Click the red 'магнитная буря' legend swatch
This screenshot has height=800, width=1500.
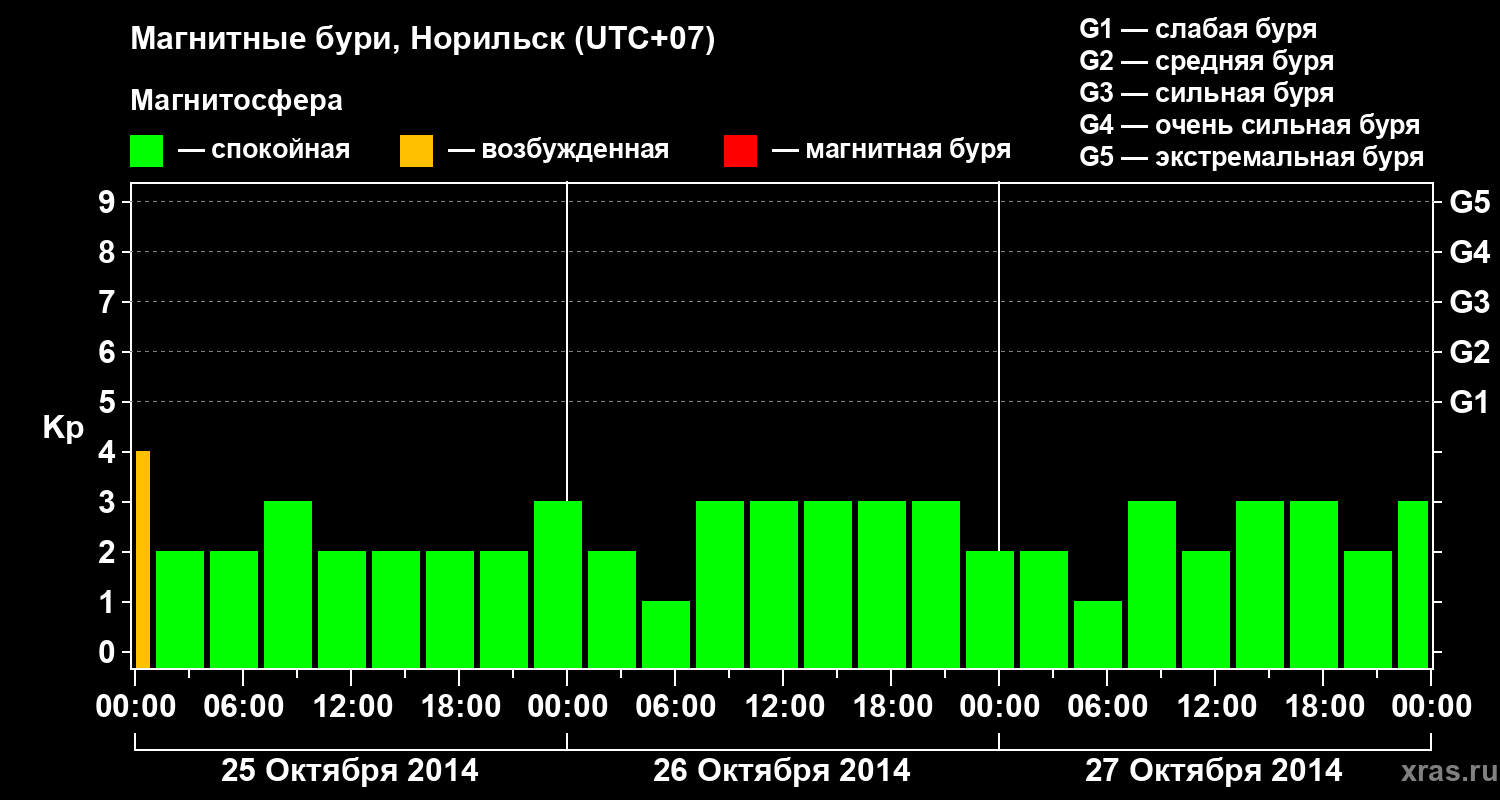pyautogui.click(x=740, y=151)
